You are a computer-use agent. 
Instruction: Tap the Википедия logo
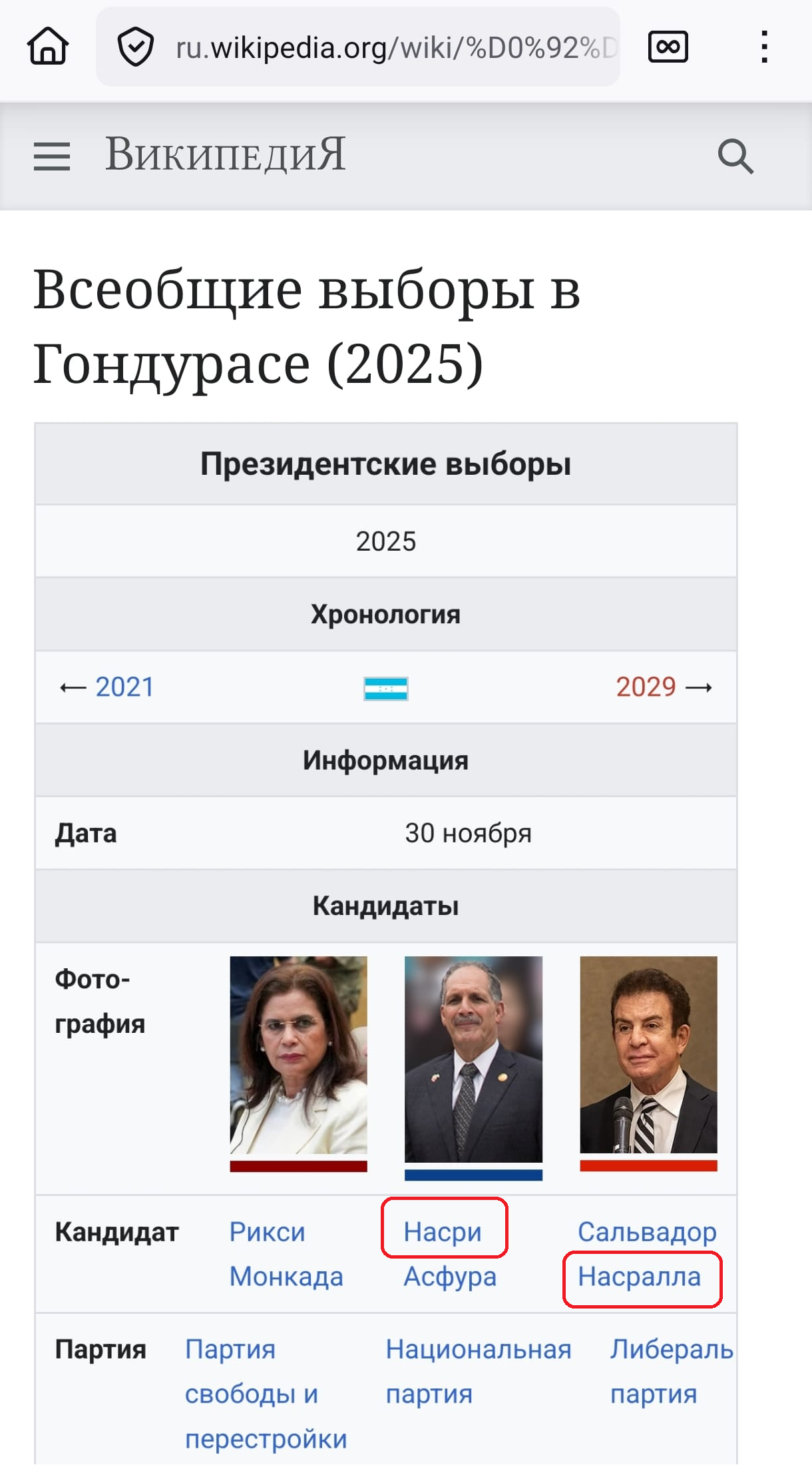pos(226,154)
